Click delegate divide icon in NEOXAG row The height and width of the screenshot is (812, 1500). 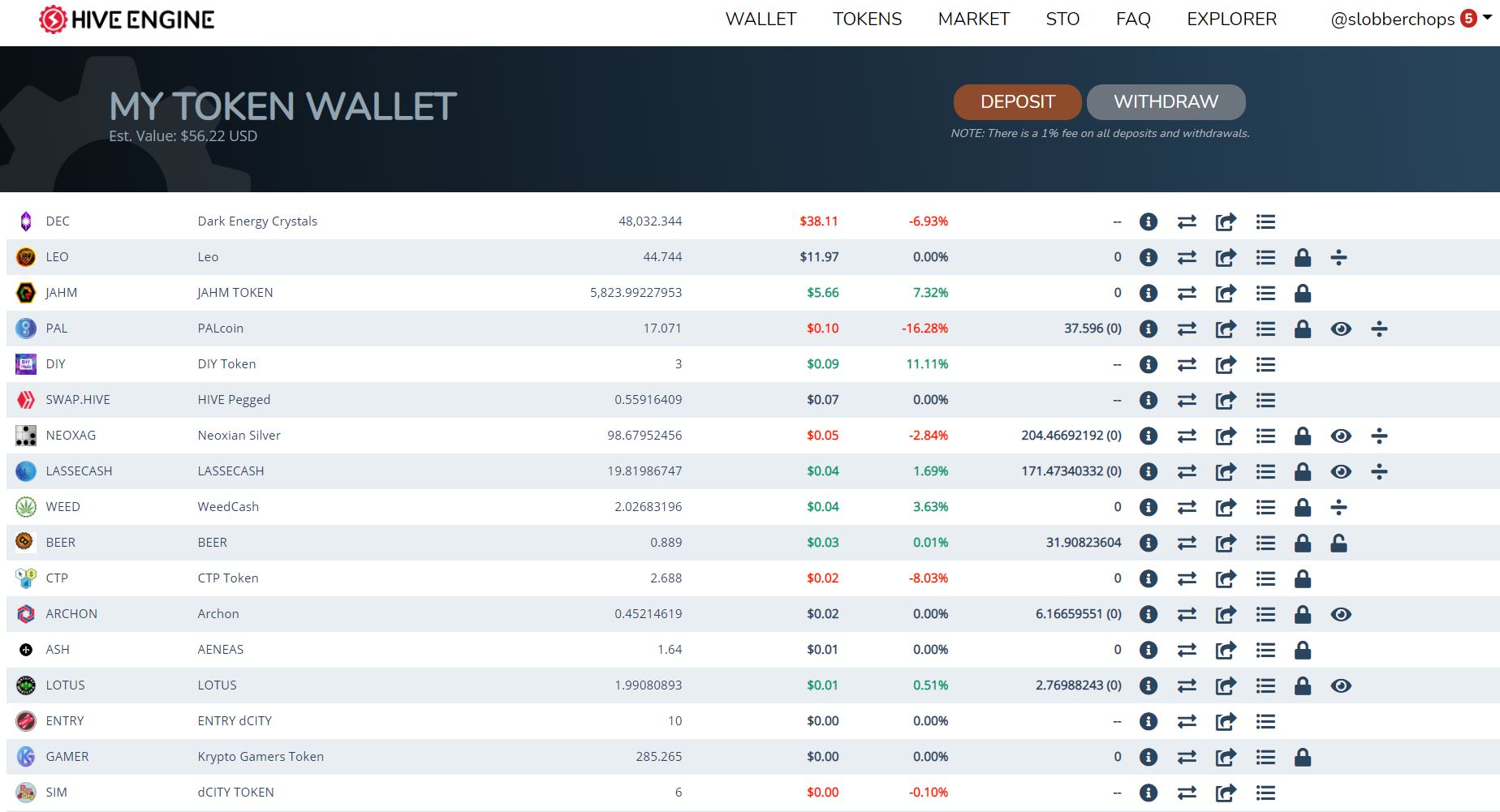click(x=1379, y=436)
